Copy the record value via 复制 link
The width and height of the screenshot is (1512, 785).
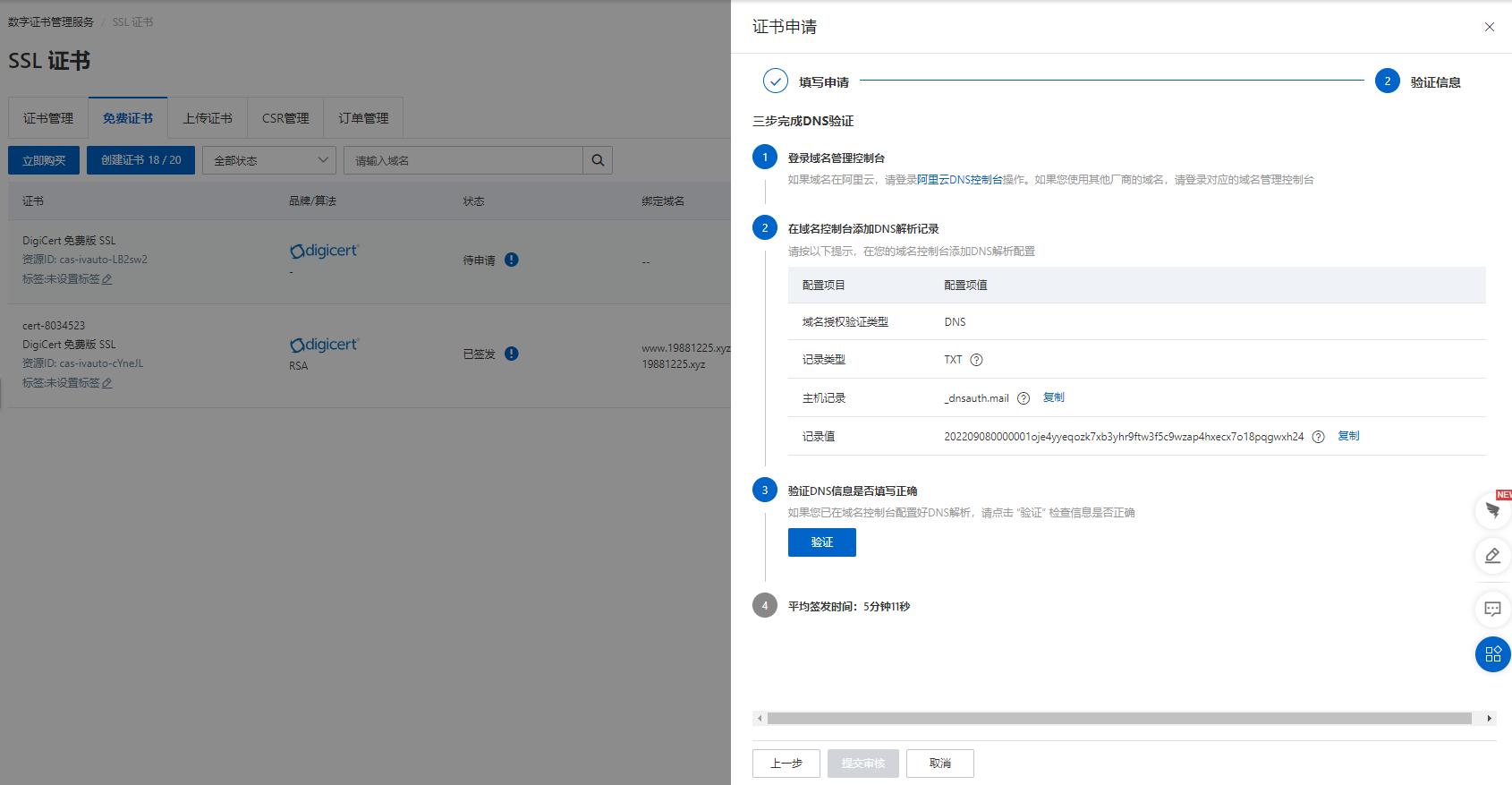[x=1348, y=436]
